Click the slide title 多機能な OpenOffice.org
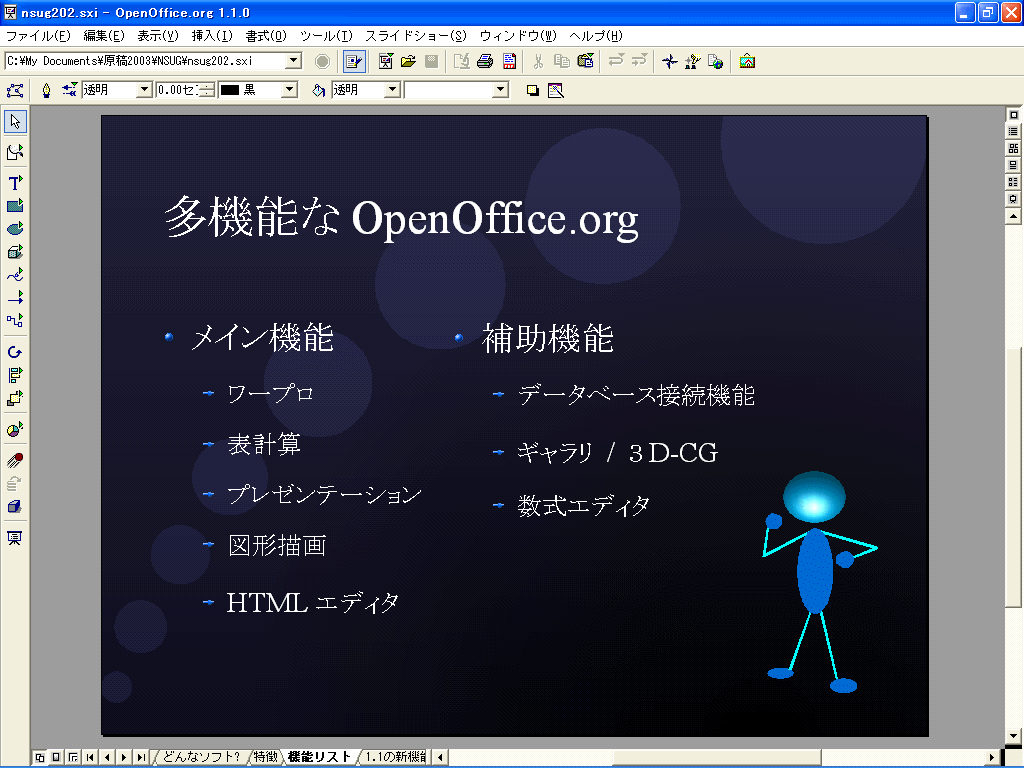The height and width of the screenshot is (768, 1024). [401, 217]
